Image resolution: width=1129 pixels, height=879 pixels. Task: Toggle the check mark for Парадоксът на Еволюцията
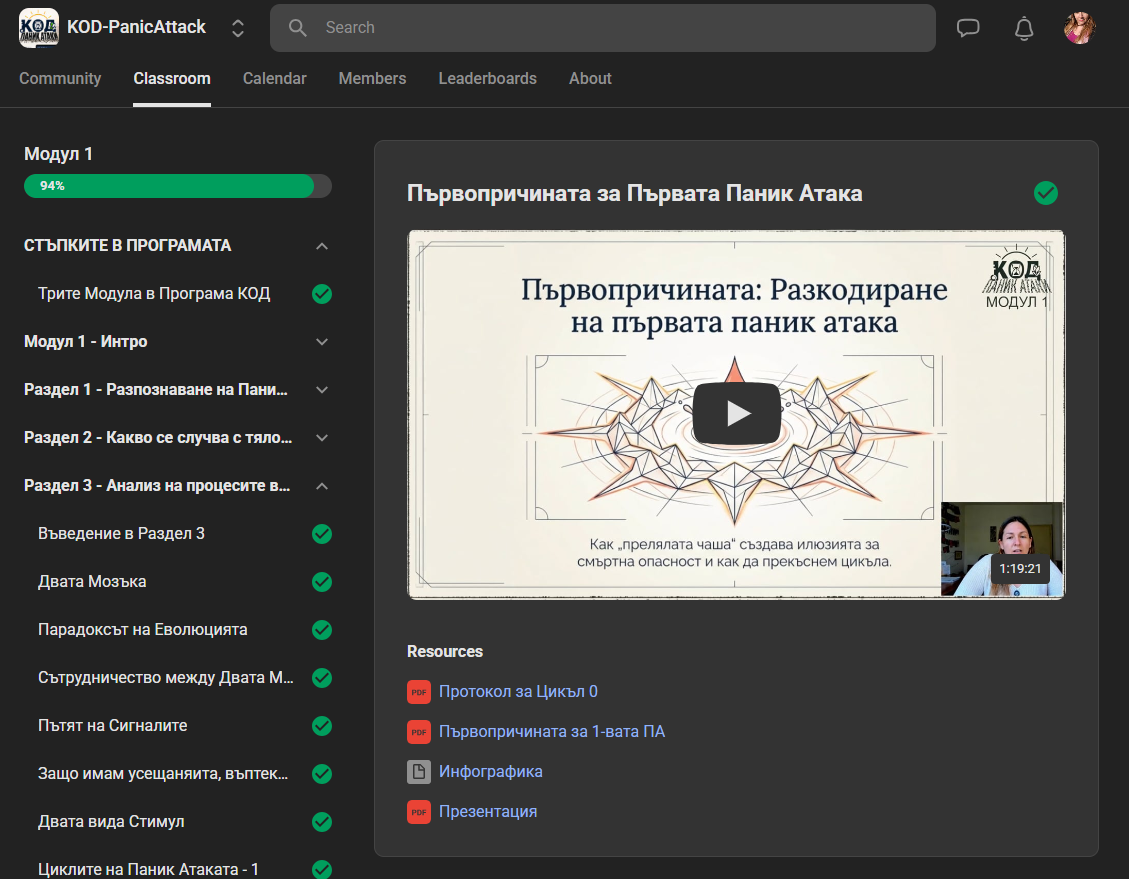coord(322,630)
